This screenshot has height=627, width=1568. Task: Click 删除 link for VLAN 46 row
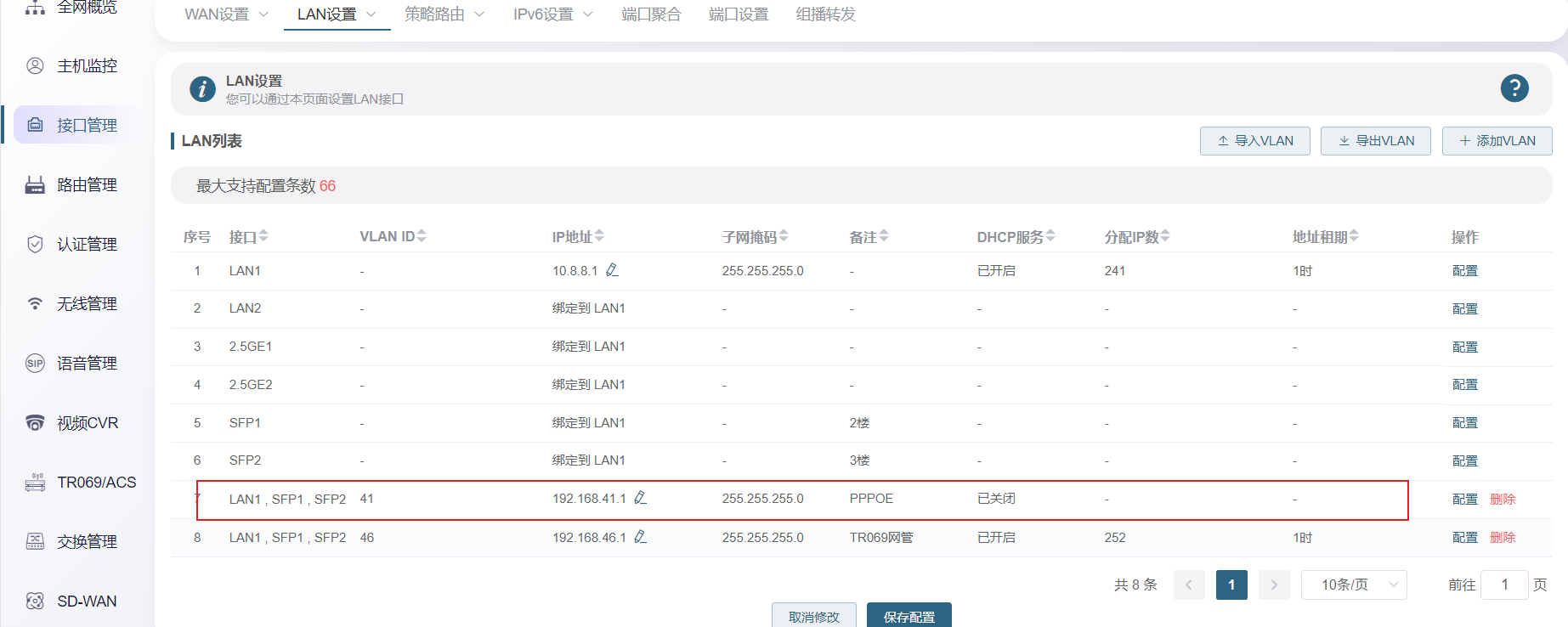(x=1503, y=538)
